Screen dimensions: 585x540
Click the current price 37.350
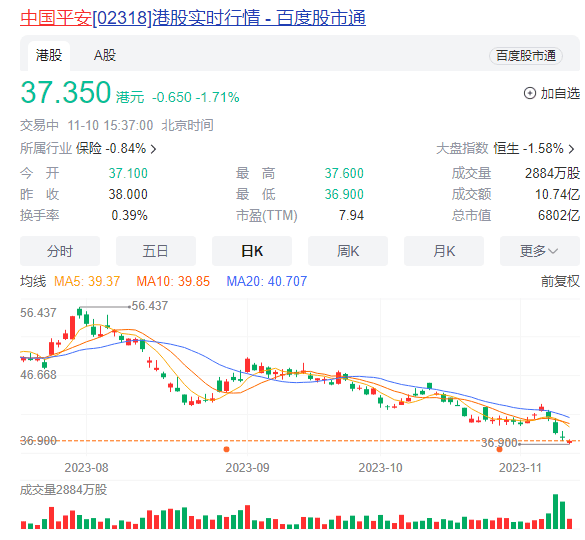click(66, 92)
